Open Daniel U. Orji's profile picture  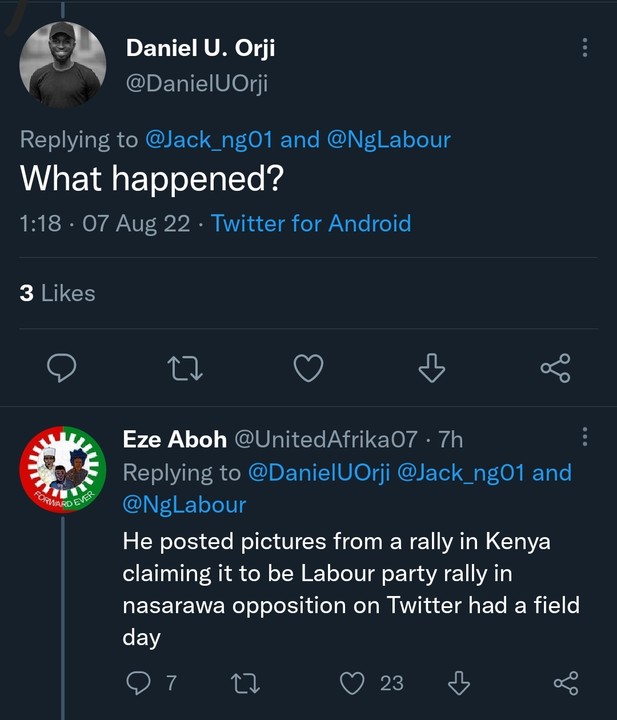(x=63, y=65)
